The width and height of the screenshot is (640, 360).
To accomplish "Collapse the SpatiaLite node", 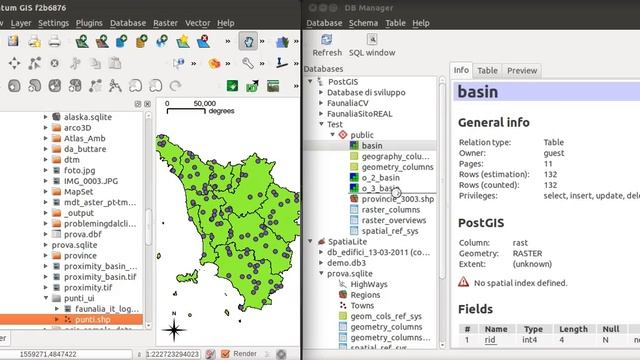I will 311,241.
